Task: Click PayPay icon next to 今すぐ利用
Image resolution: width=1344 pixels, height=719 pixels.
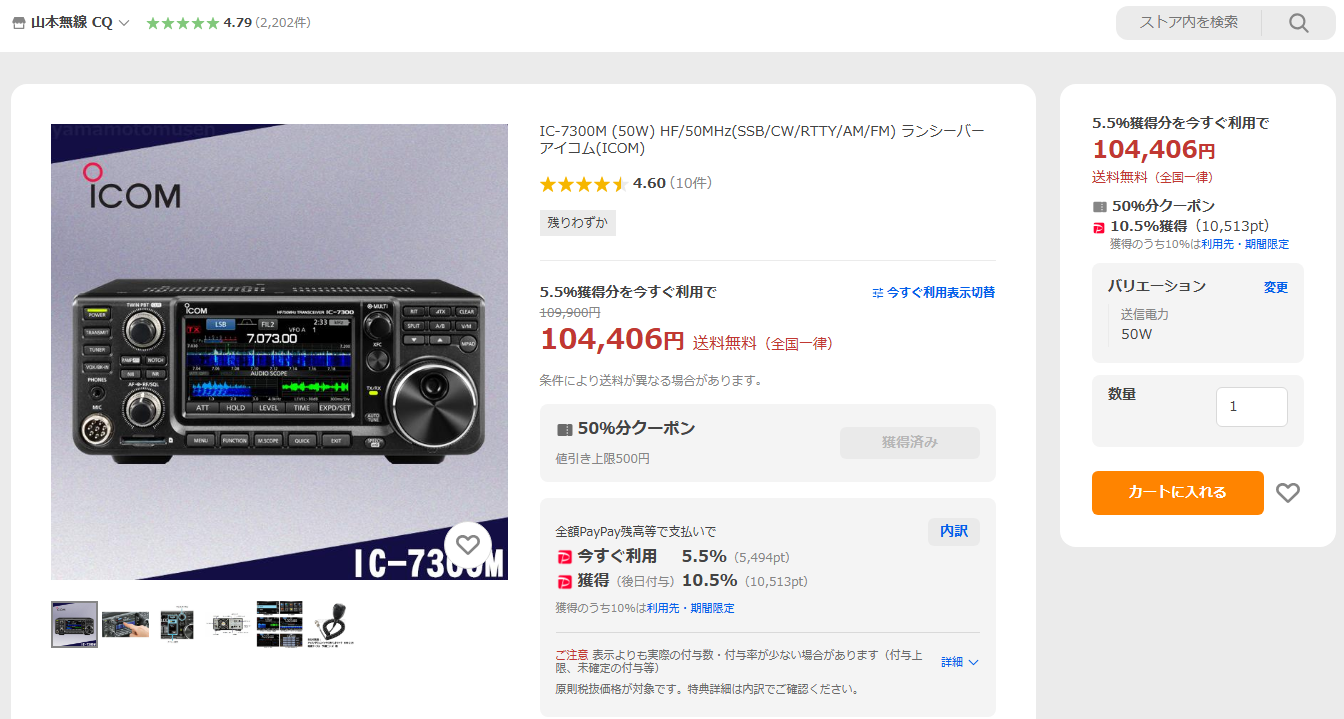Action: pos(564,557)
